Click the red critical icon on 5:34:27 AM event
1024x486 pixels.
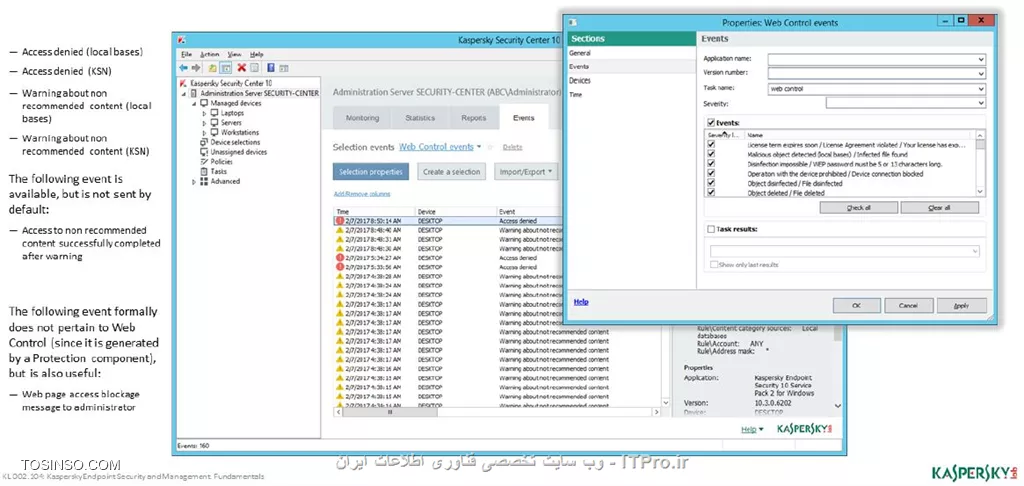click(x=340, y=257)
